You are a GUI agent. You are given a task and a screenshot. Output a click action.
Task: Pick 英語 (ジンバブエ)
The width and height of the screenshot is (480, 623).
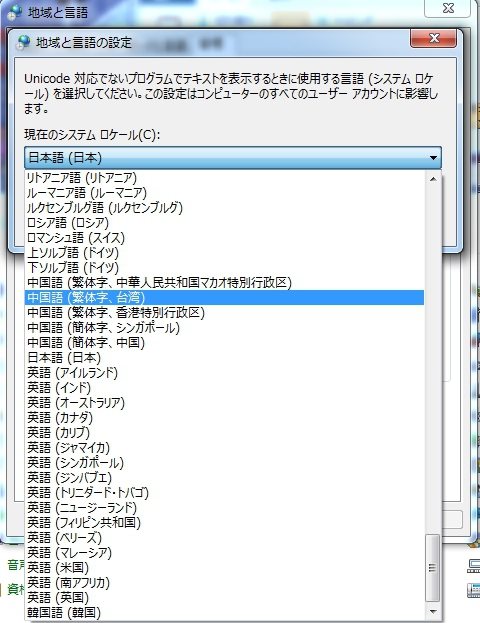tap(224, 478)
